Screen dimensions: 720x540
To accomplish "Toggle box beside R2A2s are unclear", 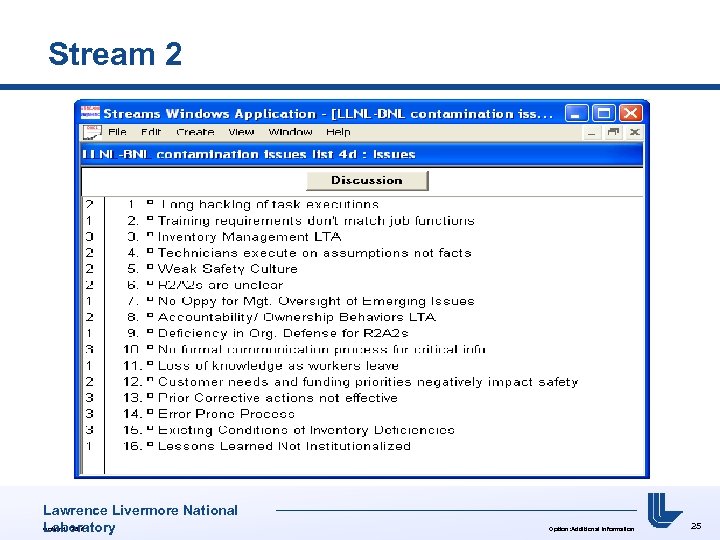I will 150,283.
